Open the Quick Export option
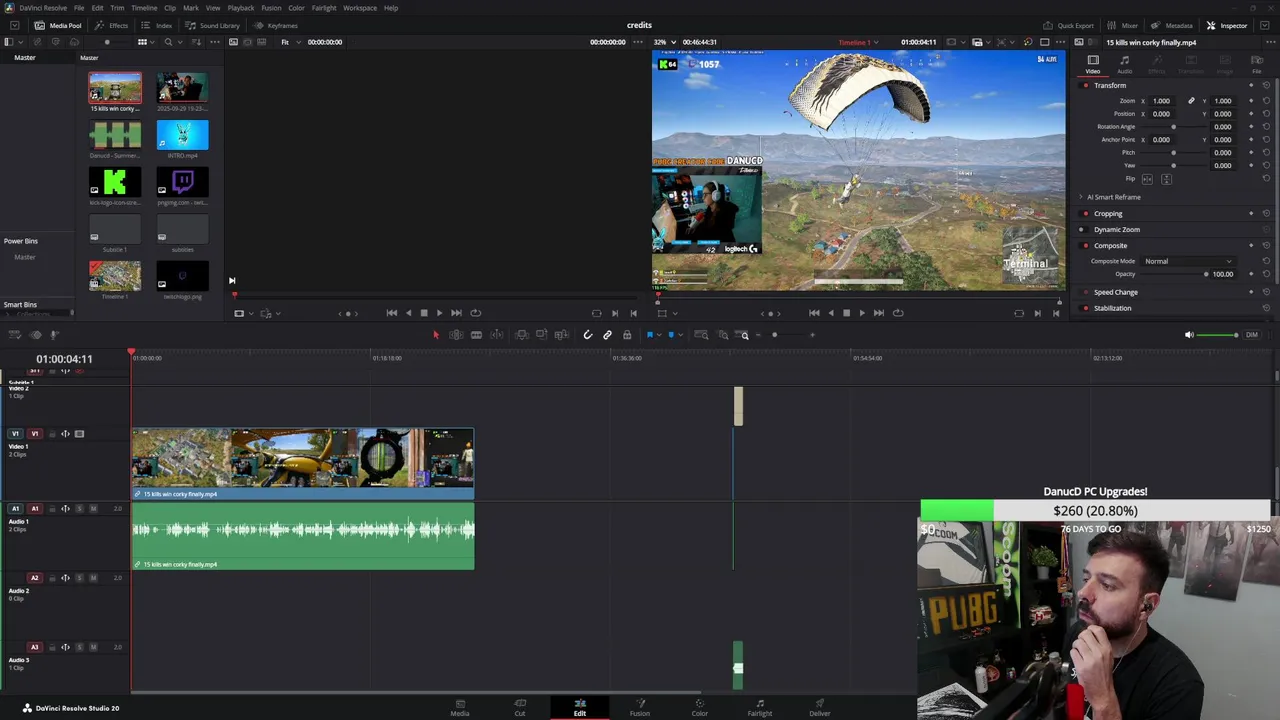Image resolution: width=1280 pixels, height=720 pixels. coord(1069,25)
